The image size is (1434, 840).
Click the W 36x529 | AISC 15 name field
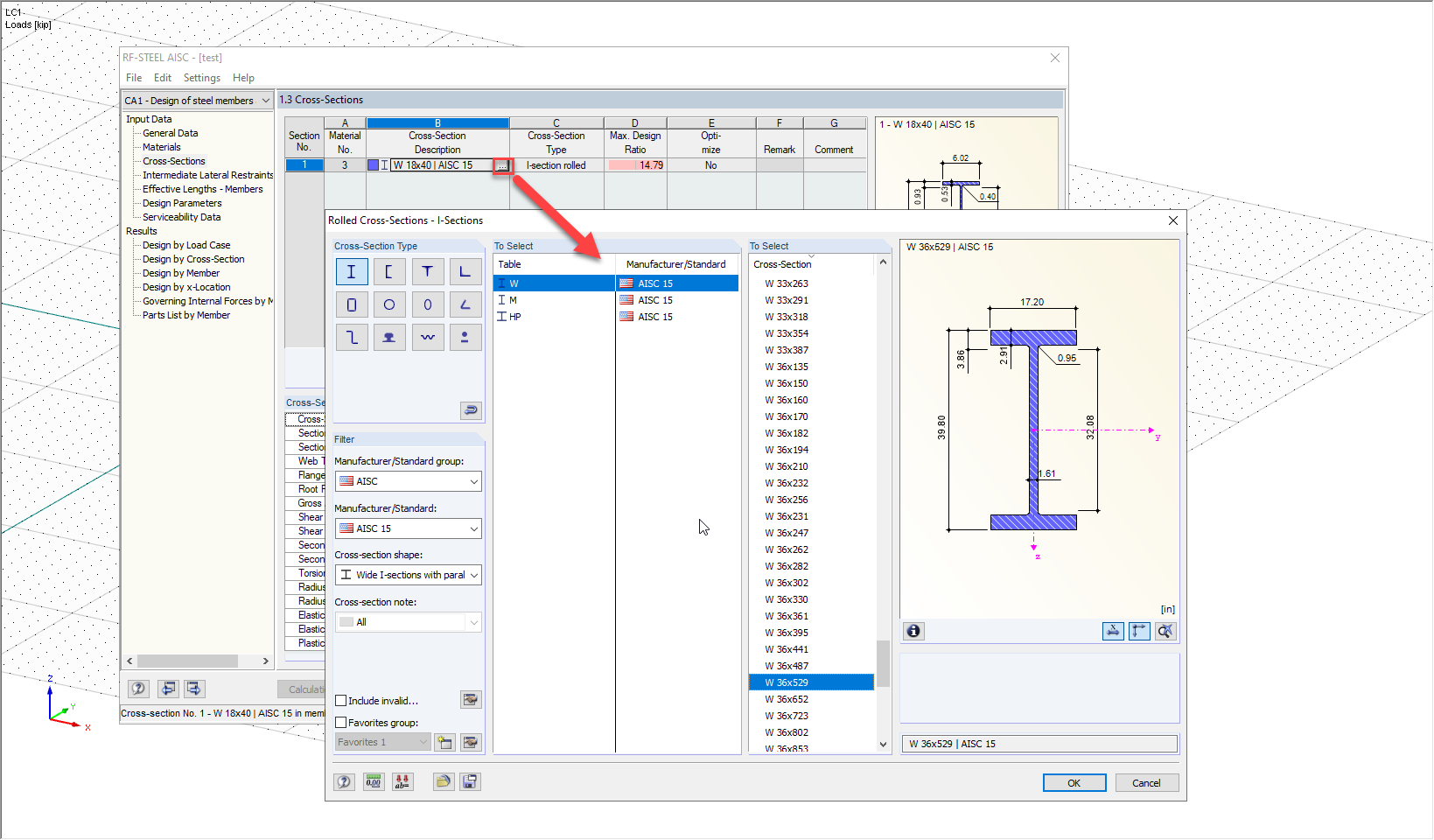coord(1039,744)
